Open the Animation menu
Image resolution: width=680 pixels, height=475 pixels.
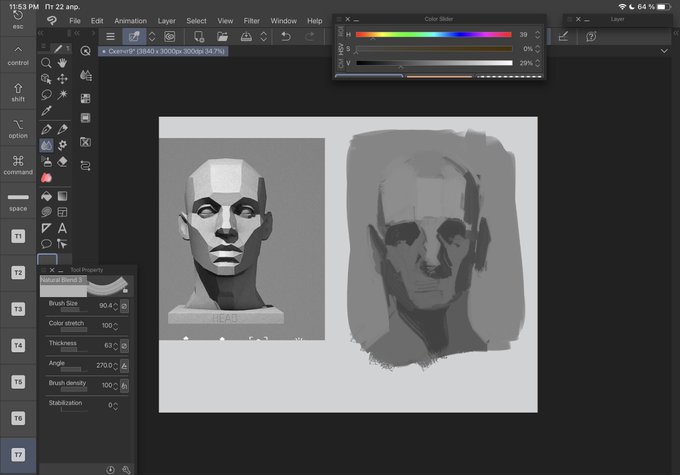(131, 21)
